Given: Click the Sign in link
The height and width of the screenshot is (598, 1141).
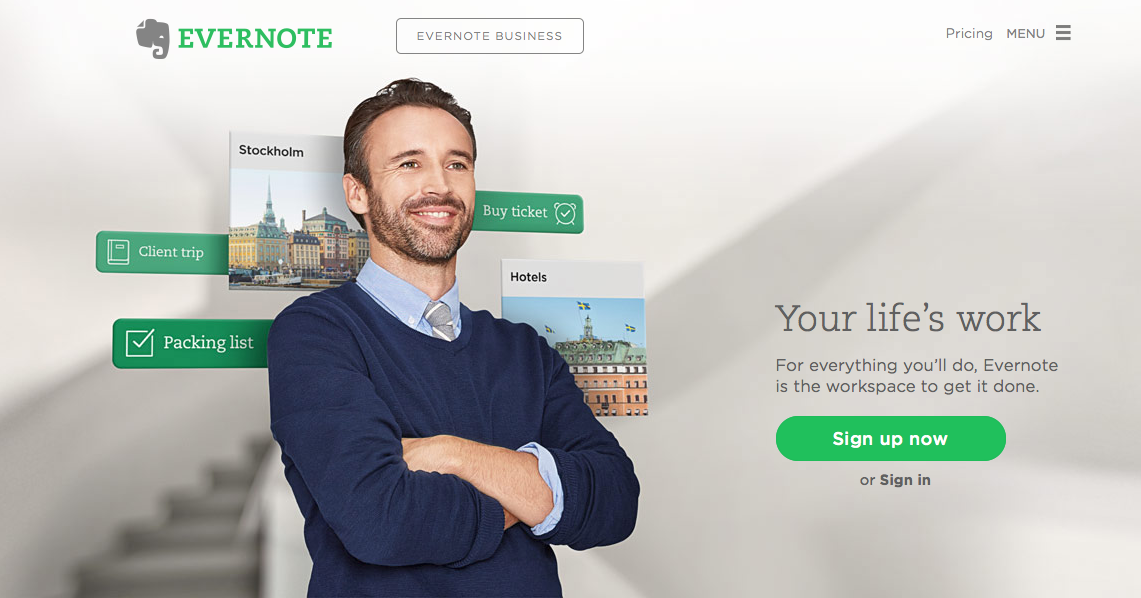Looking at the screenshot, I should tap(905, 480).
